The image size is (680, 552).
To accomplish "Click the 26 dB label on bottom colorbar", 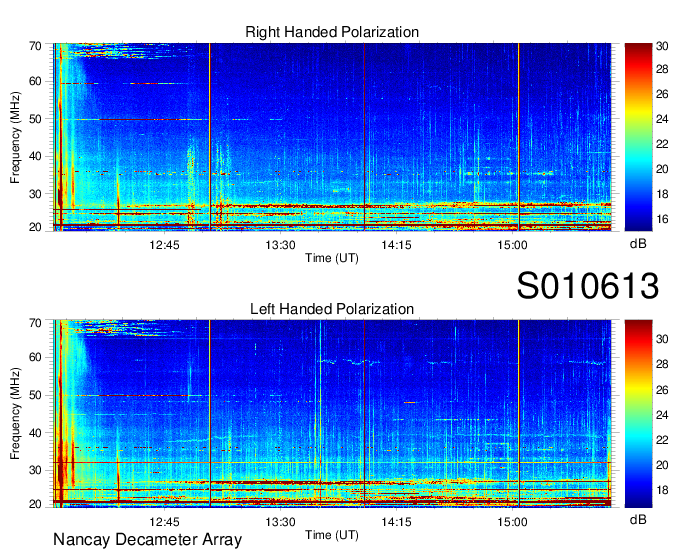I will (662, 390).
